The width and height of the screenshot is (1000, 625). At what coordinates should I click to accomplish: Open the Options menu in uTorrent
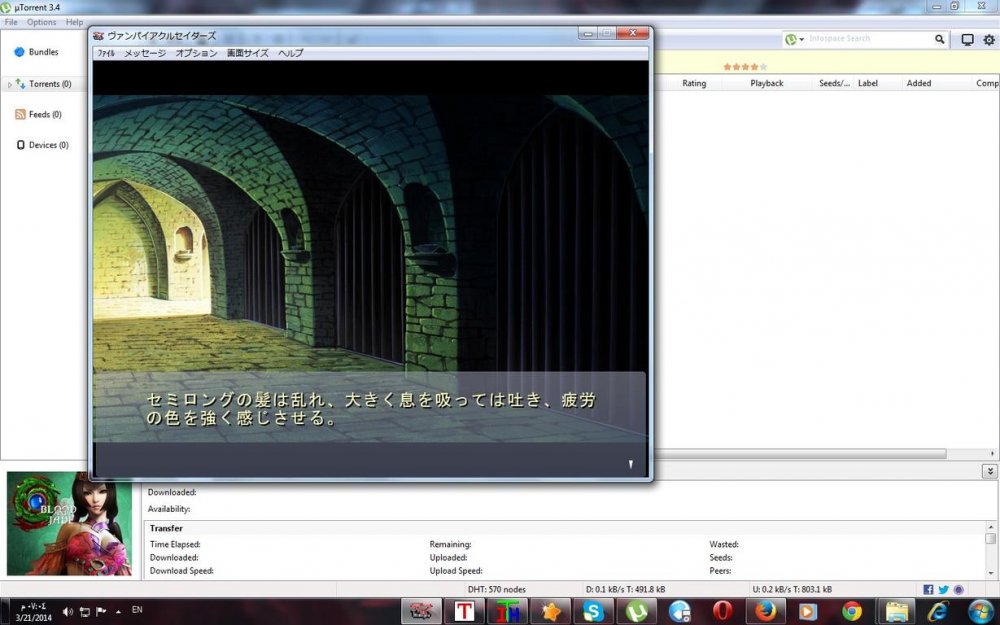[x=42, y=22]
